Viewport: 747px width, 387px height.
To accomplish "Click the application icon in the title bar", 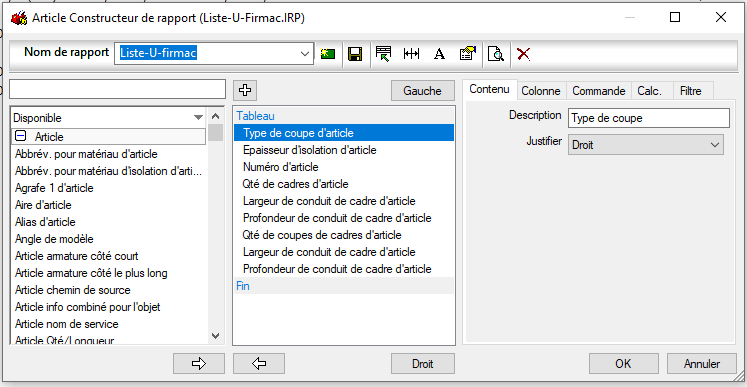I will pos(19,18).
